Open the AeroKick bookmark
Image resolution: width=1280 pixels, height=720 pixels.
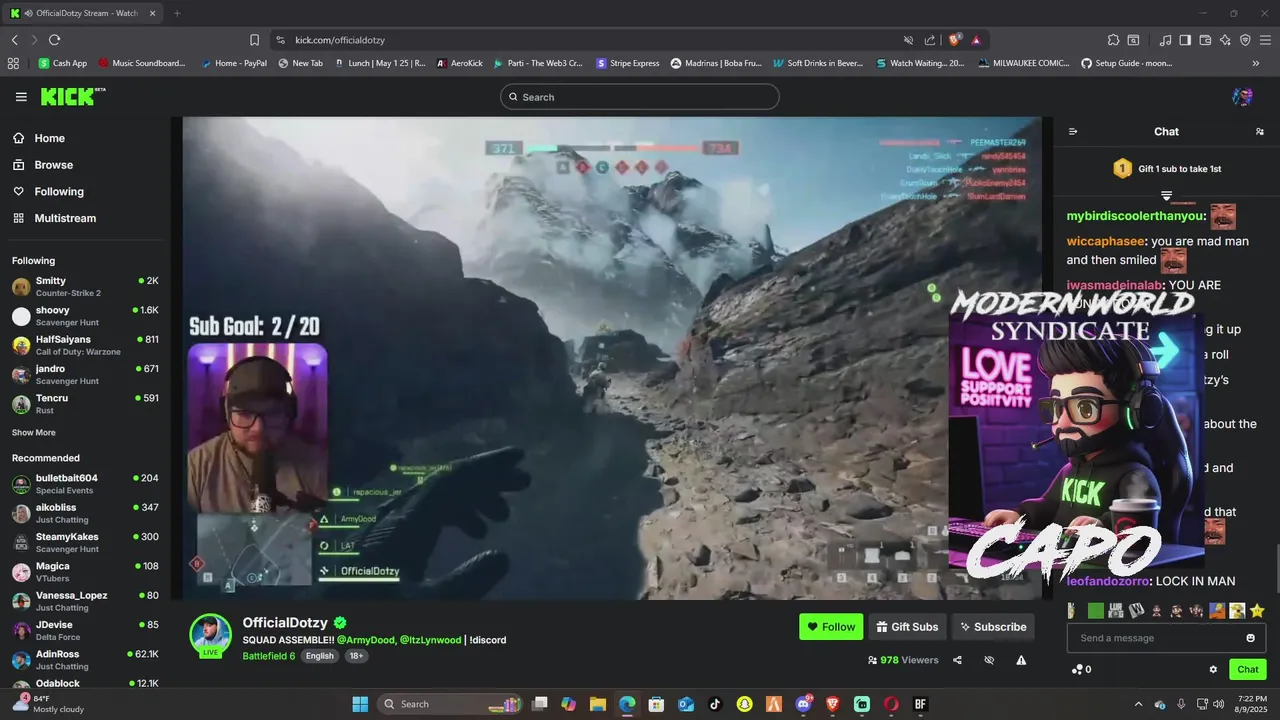pyautogui.click(x=460, y=63)
